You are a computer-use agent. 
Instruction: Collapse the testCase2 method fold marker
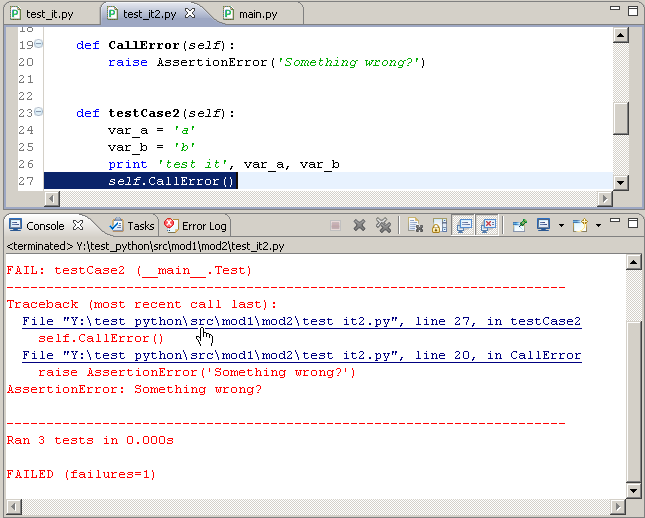(x=38, y=111)
